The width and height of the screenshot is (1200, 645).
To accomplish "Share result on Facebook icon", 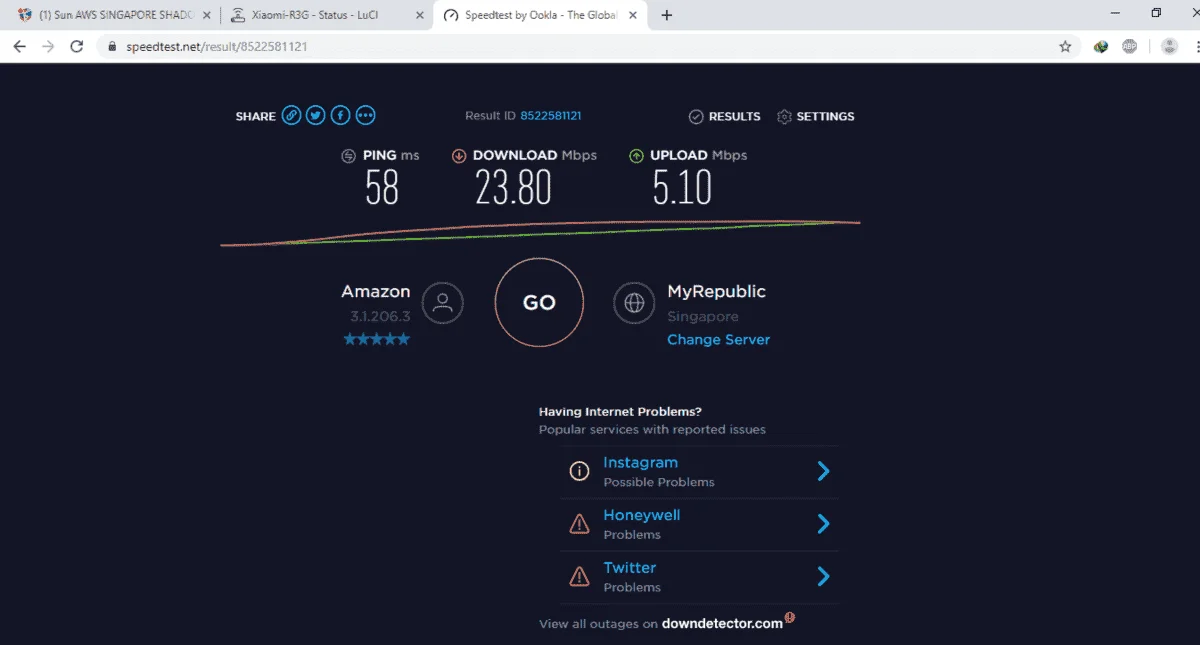I will point(341,116).
